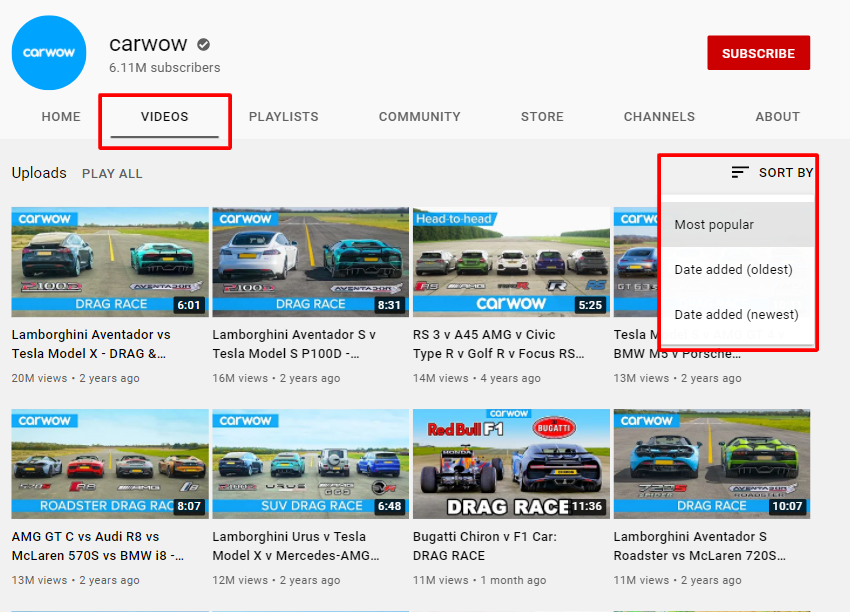Open the 720S vs Aventador Roadster thumbnail
Viewport: 850px width, 612px height.
712,464
